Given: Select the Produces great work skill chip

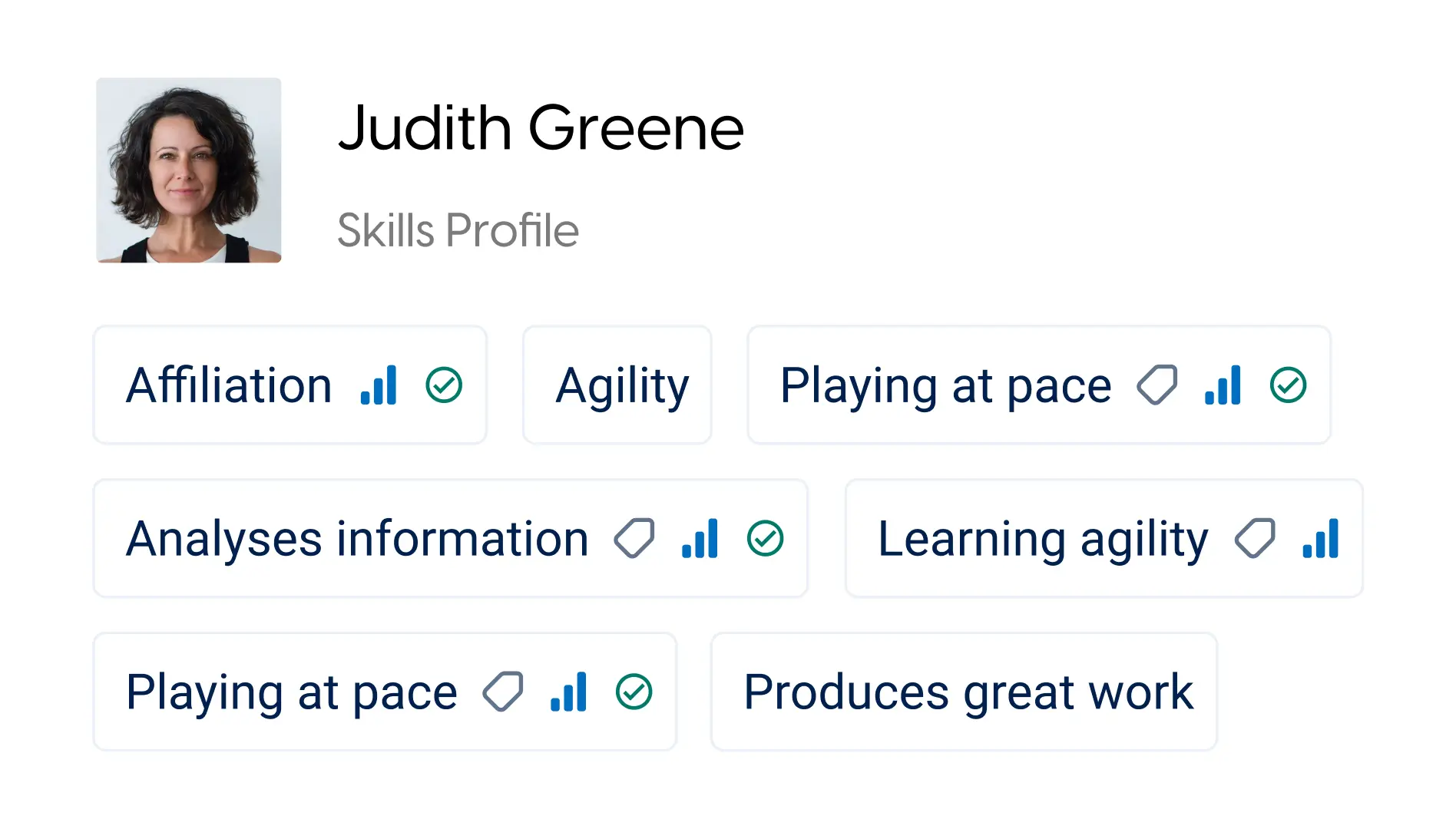Looking at the screenshot, I should pyautogui.click(x=968, y=692).
